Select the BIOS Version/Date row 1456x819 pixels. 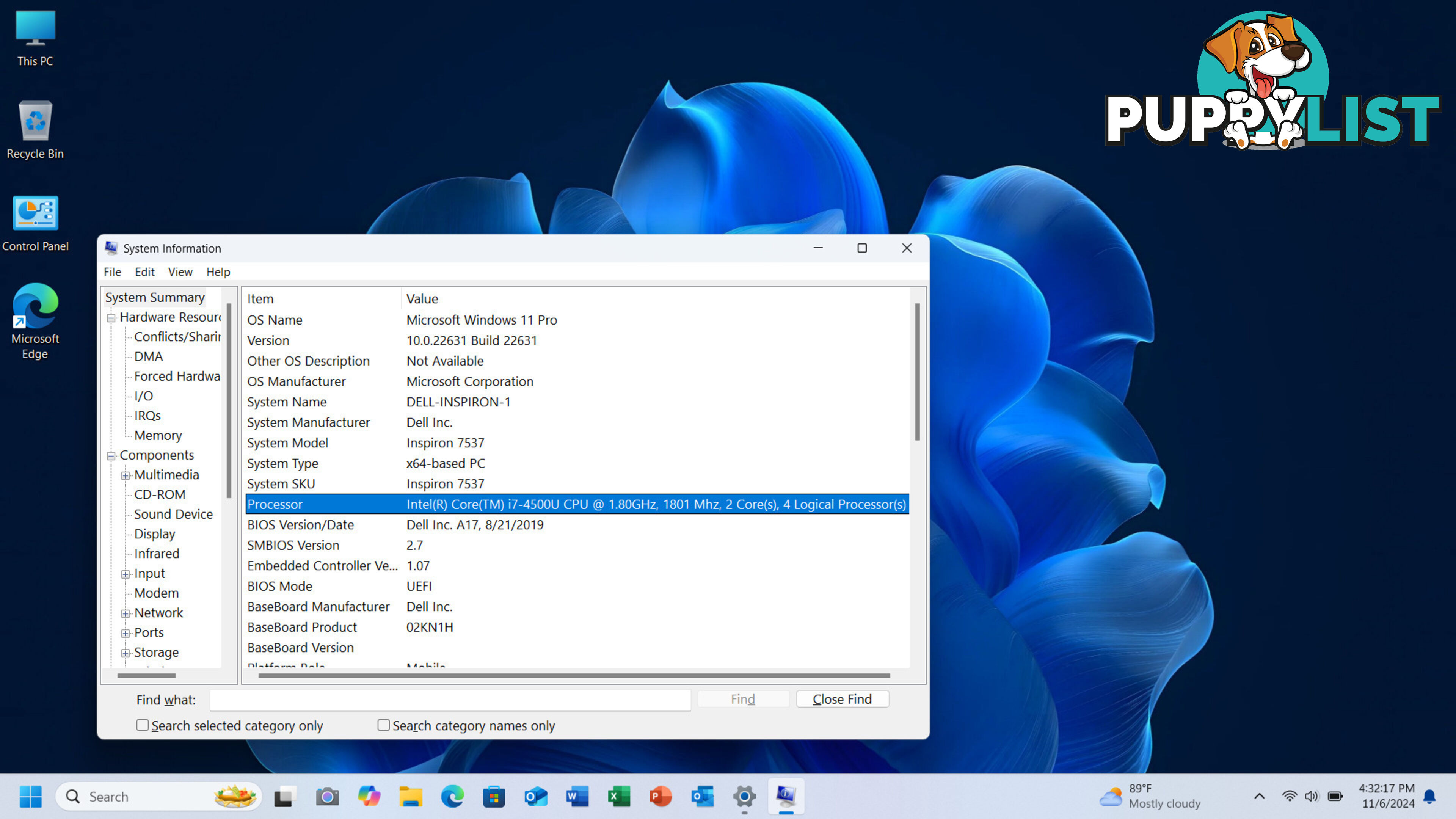(x=577, y=525)
